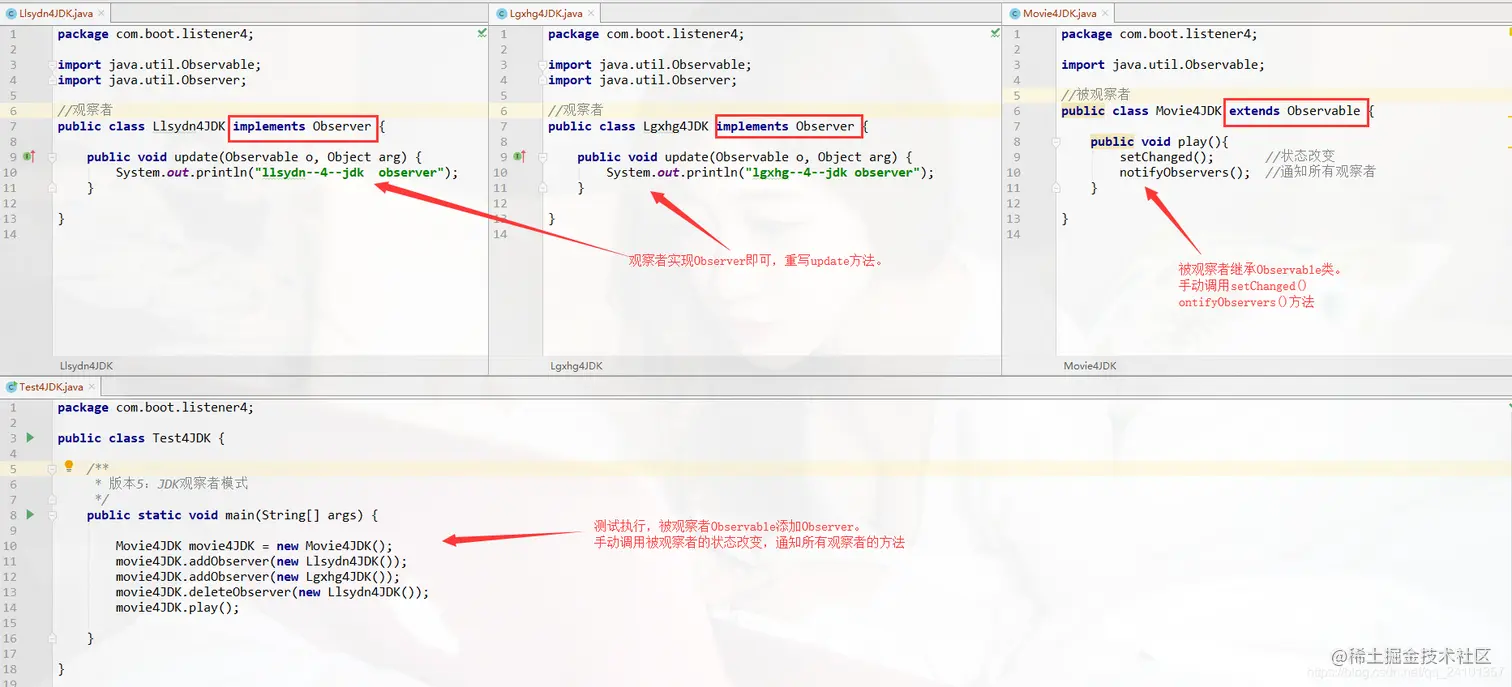Collapse the Javadoc comment in Test4JDK.java
This screenshot has height=687, width=1512.
[x=52, y=469]
